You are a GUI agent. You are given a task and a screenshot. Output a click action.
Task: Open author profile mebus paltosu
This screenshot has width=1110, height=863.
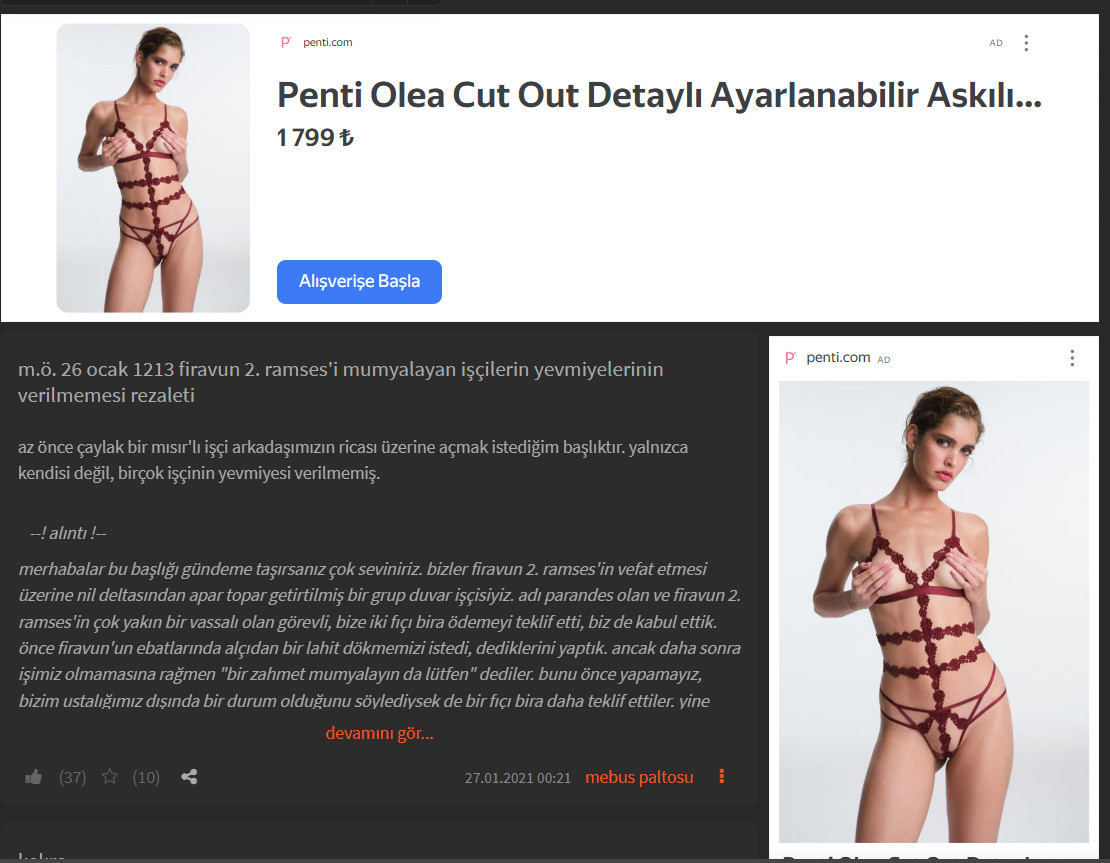coord(639,777)
